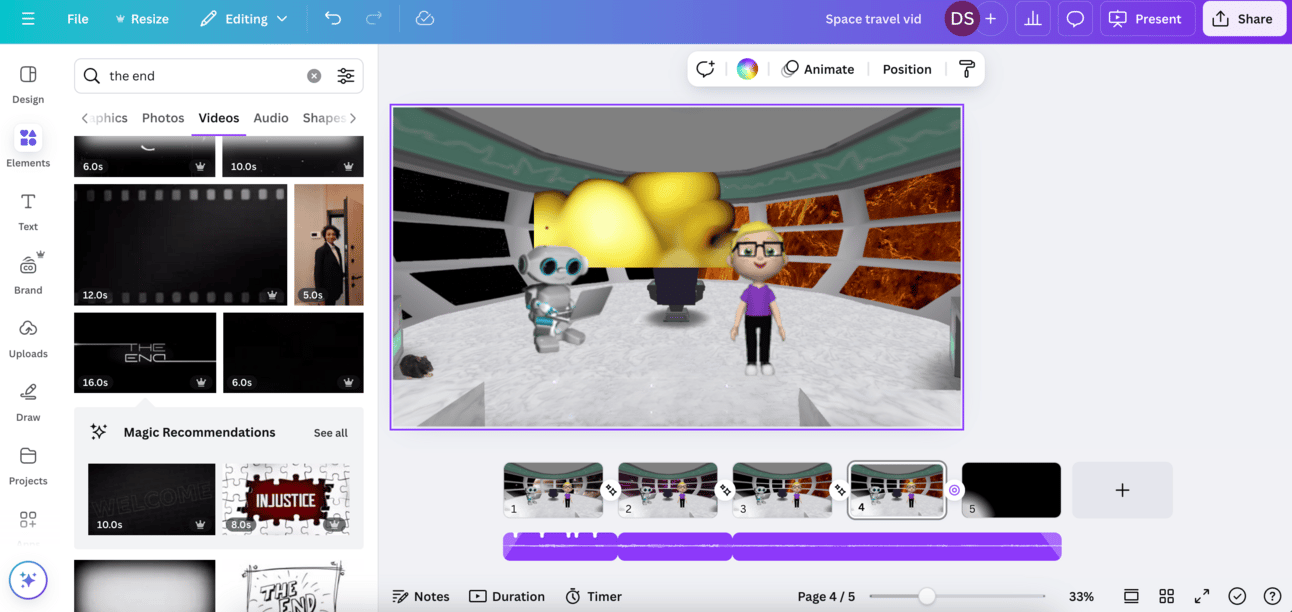Switch to the Photos tab
The image size is (1292, 612).
pos(163,118)
